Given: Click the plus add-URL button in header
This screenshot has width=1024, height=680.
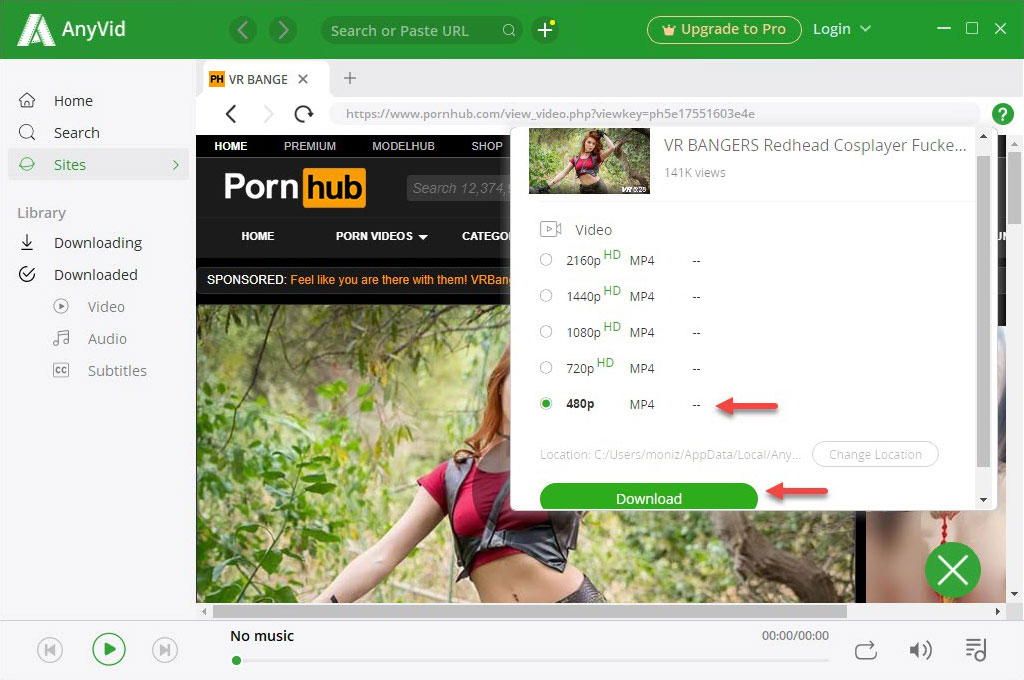Looking at the screenshot, I should [545, 29].
